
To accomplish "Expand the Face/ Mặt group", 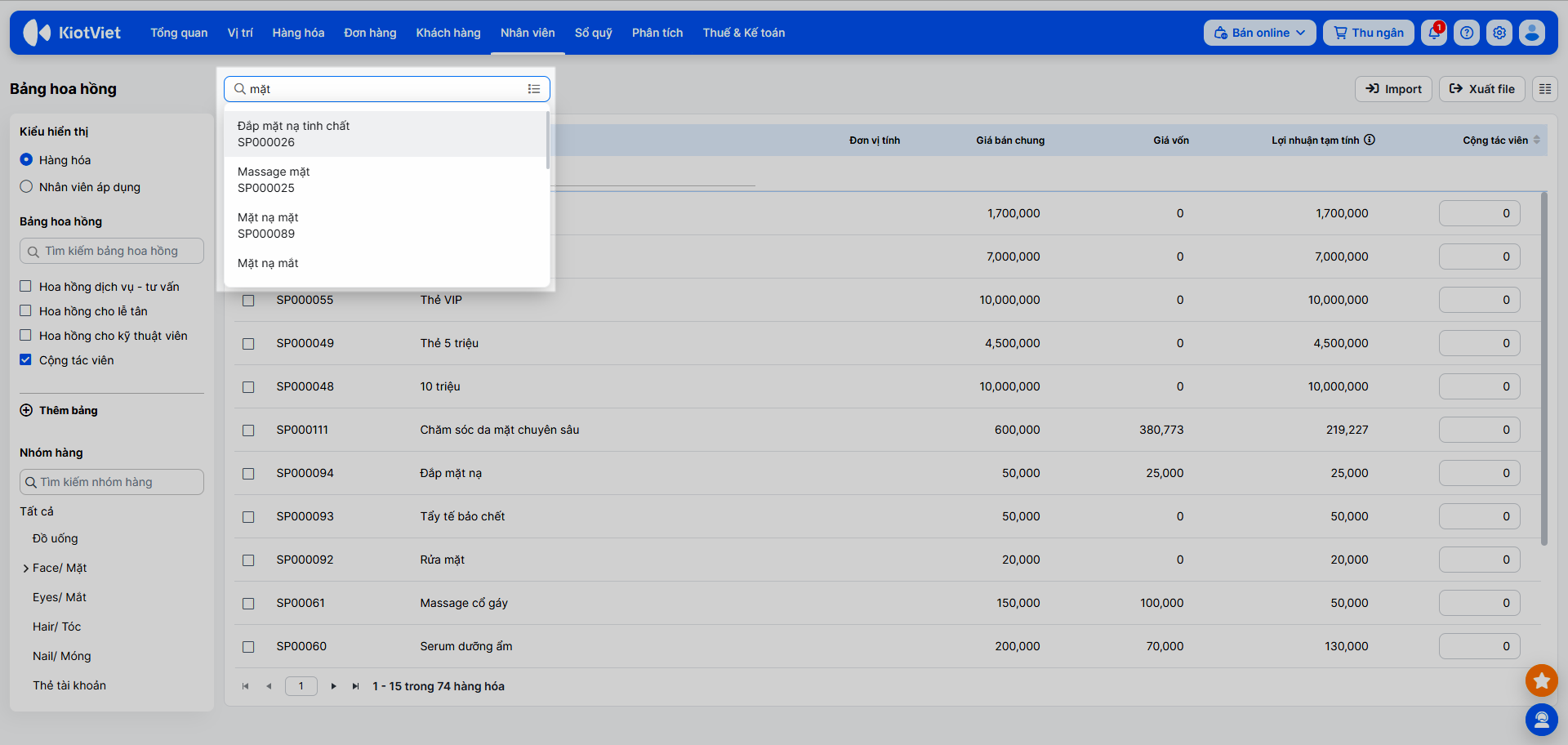I will (26, 569).
